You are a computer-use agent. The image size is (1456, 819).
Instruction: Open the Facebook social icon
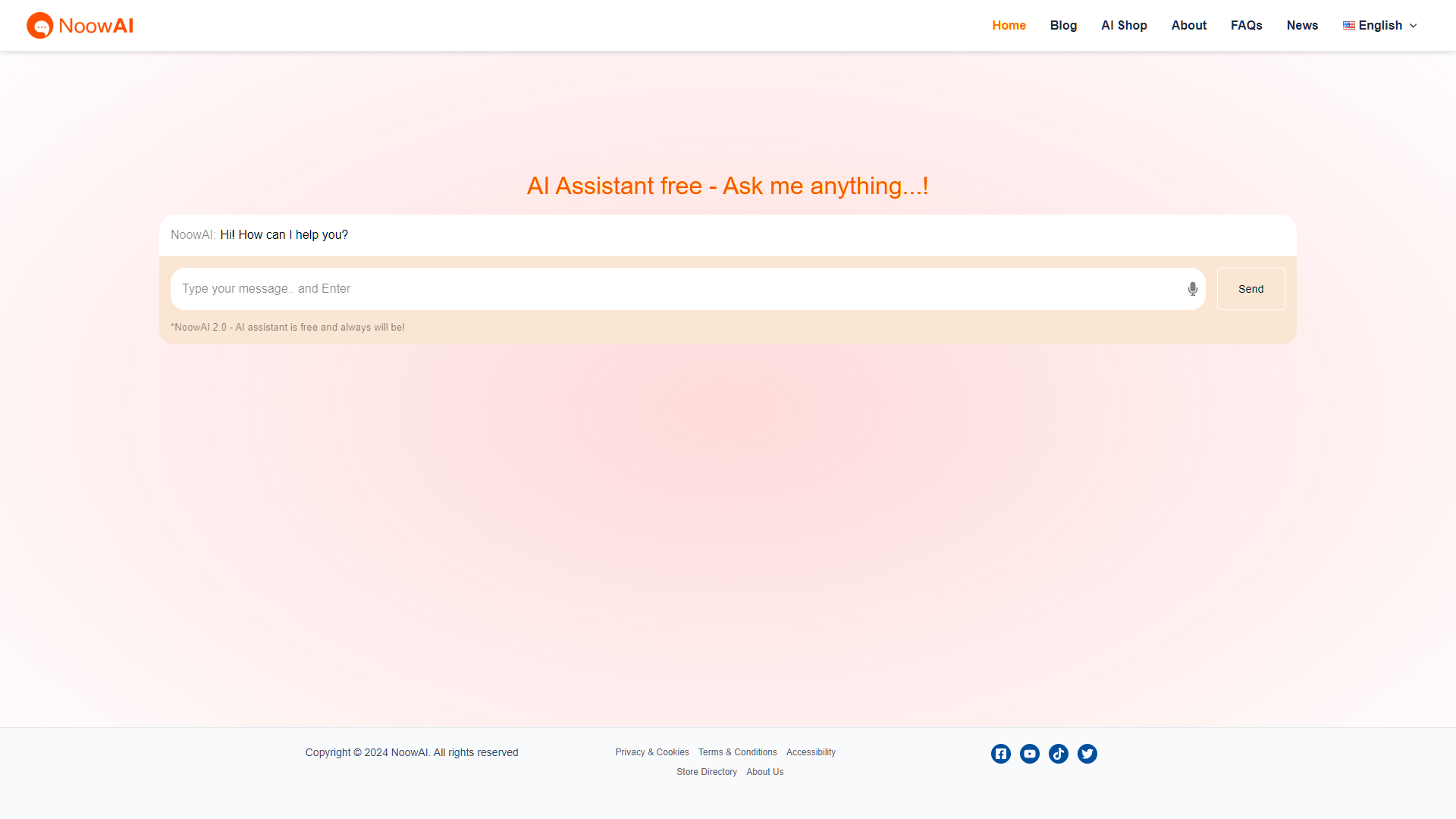1001,754
